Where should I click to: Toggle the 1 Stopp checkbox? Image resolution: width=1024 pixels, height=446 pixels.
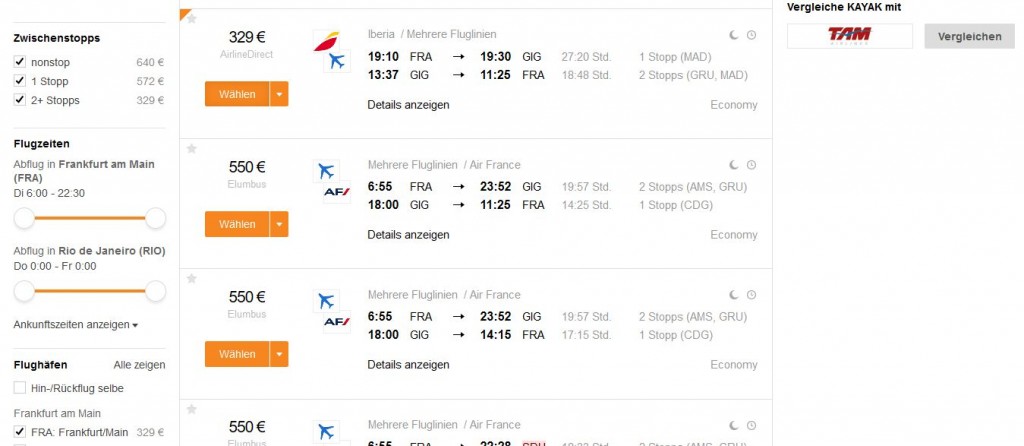coord(20,81)
